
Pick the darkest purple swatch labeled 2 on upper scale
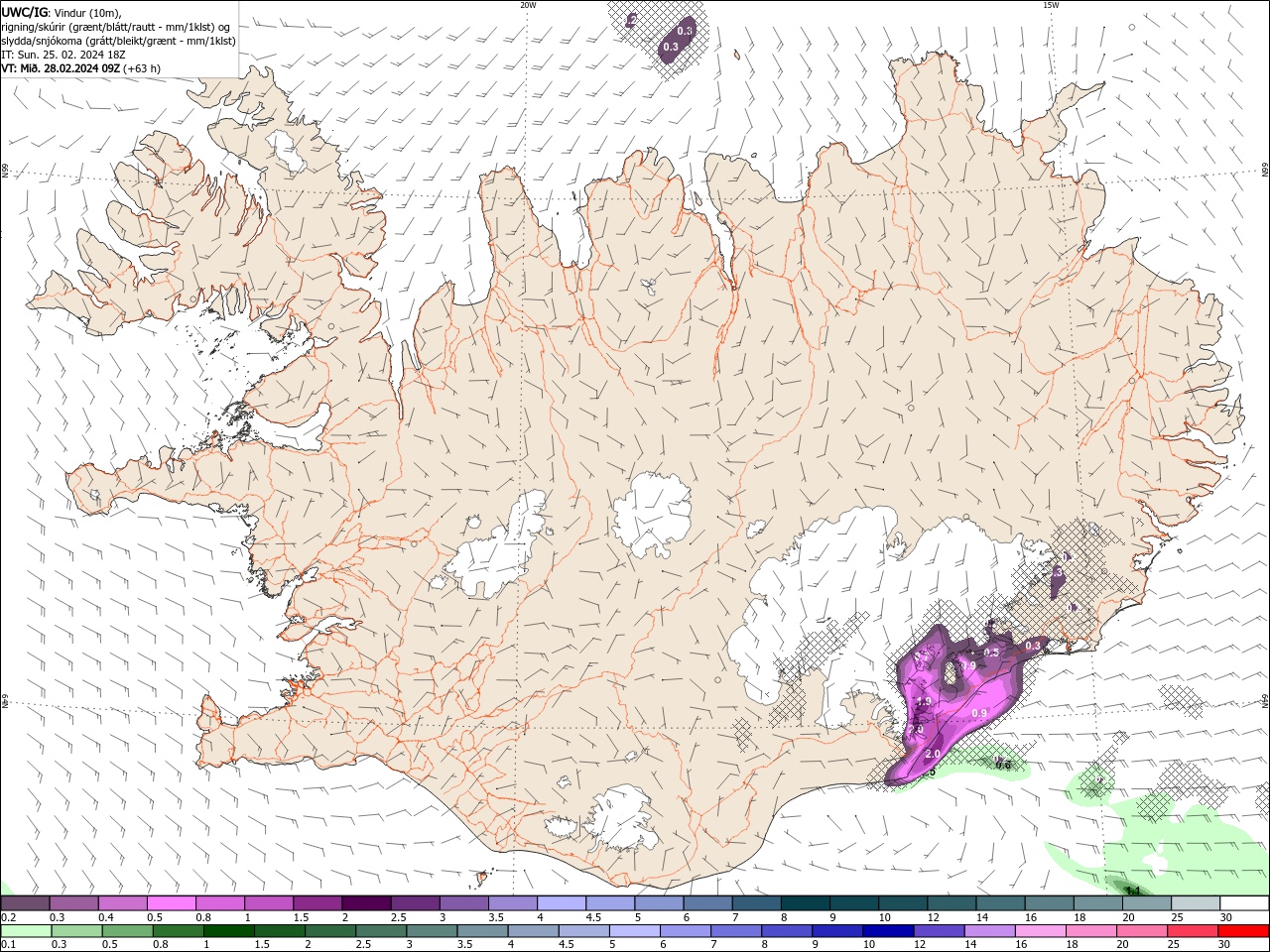point(365,902)
